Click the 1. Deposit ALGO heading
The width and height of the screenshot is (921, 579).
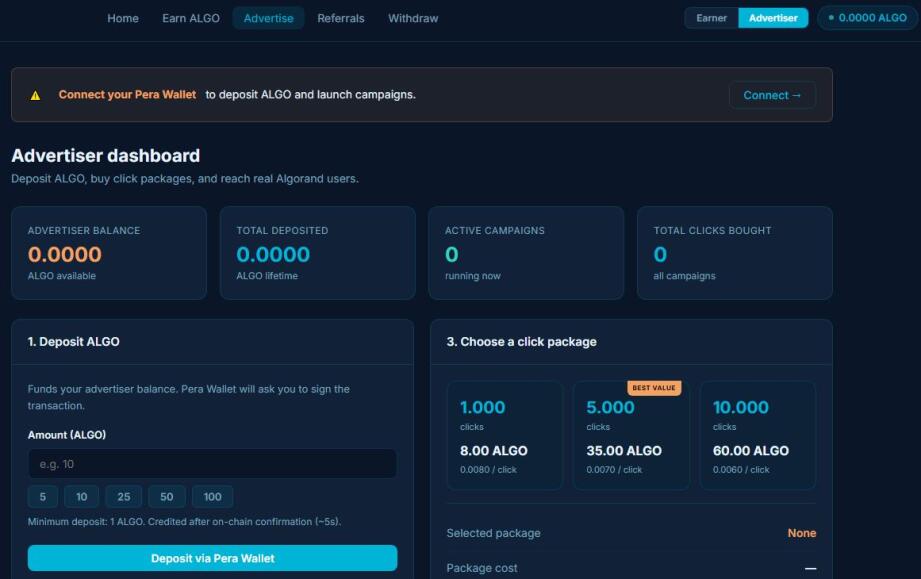[73, 342]
